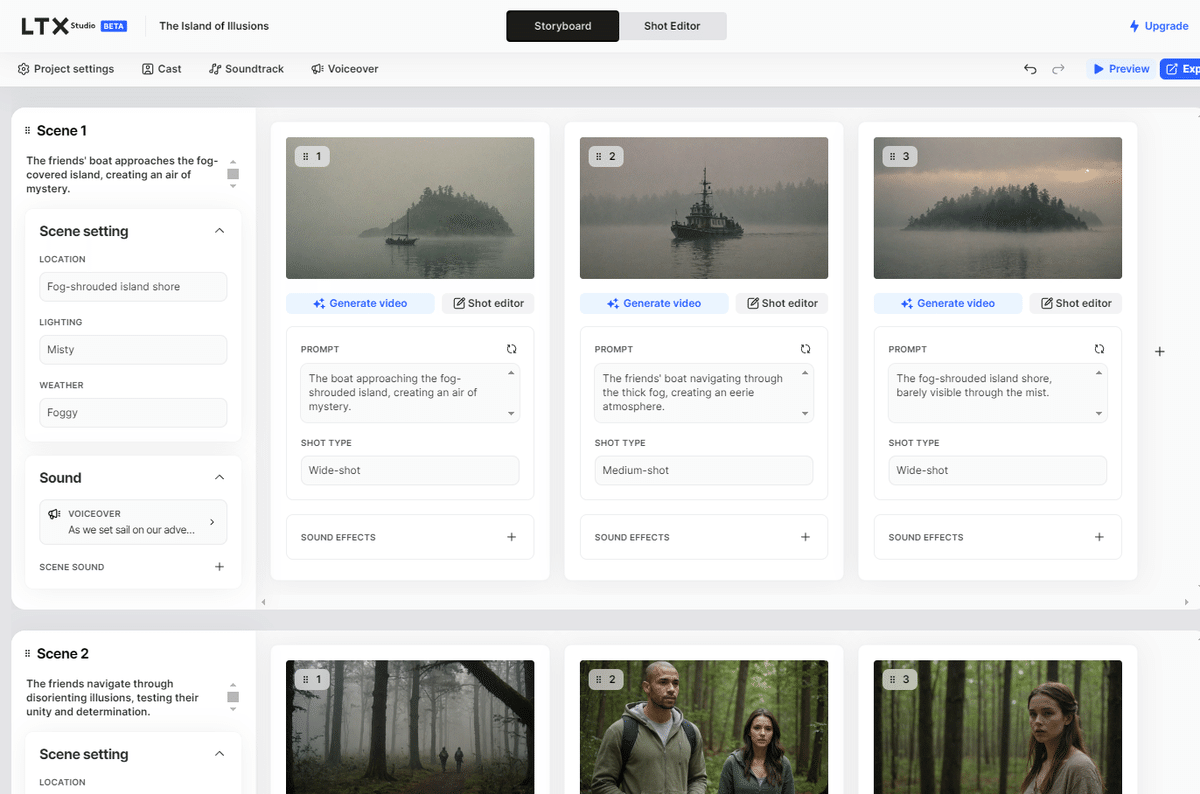
Task: Regenerate prompt for shot 1 of Scene 1
Action: [x=512, y=349]
